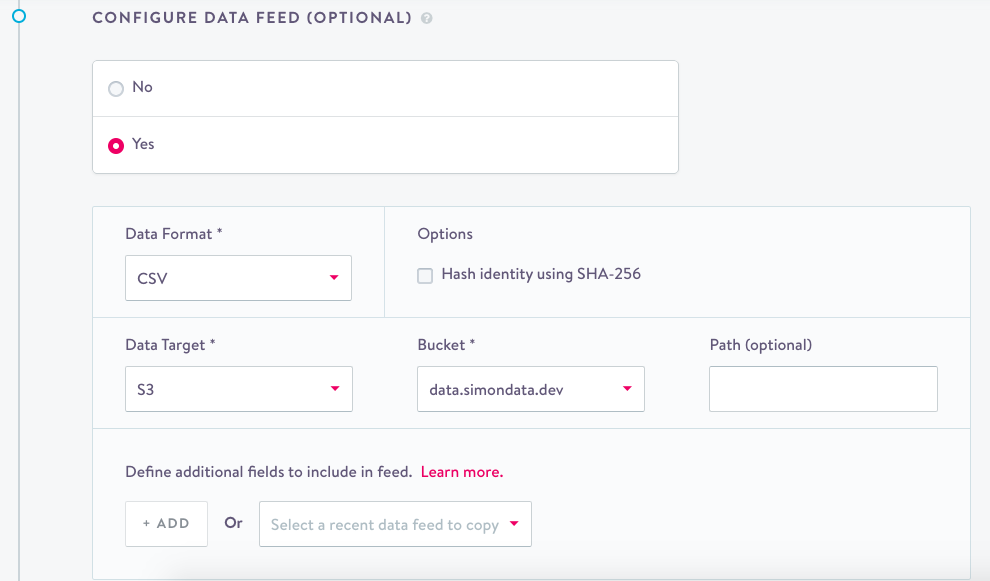Follow the Learn more link
Viewport: 990px width, 581px height.
click(x=461, y=472)
